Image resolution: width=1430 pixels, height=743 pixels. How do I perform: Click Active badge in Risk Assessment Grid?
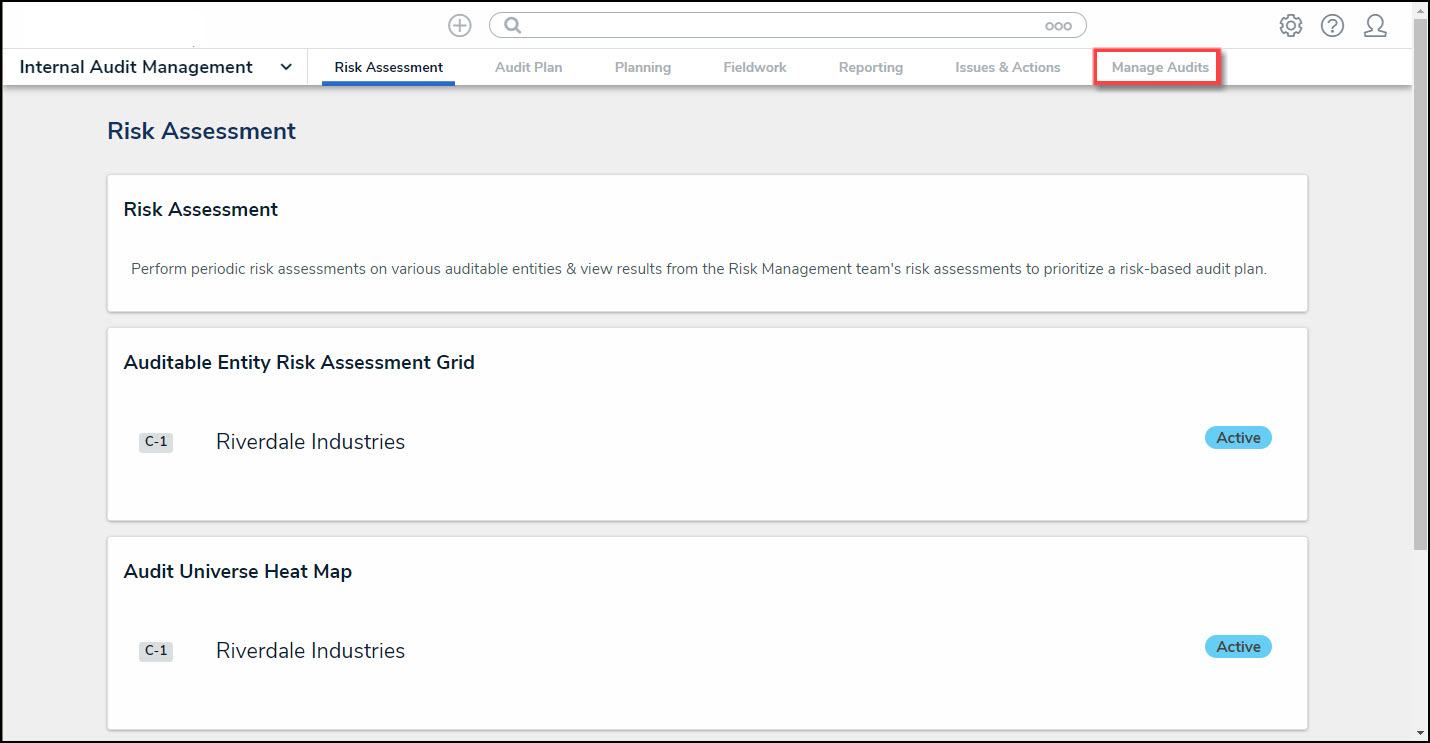point(1238,438)
